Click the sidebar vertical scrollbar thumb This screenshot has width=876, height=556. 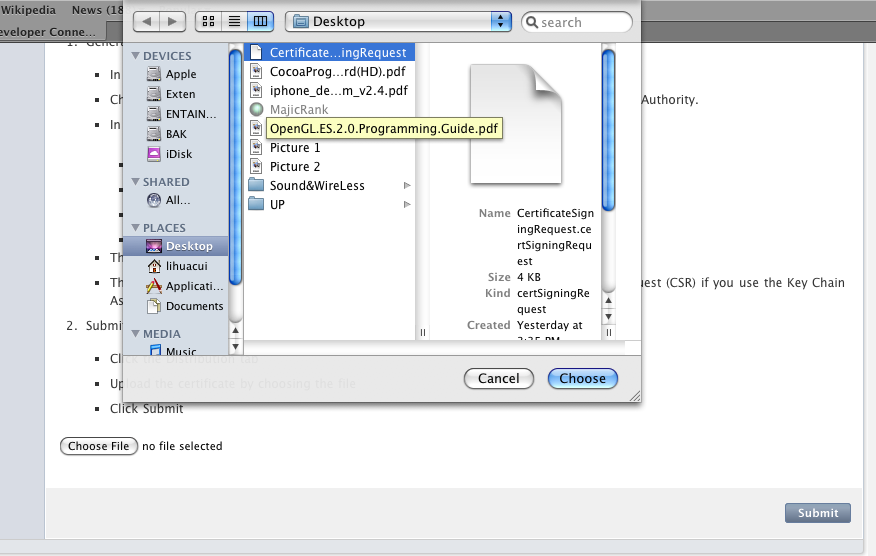(x=236, y=167)
